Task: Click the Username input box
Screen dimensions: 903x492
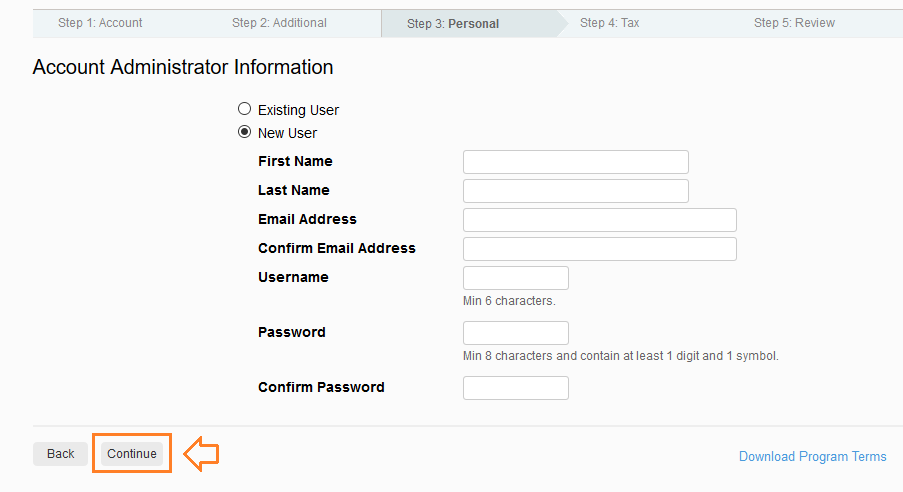Action: point(515,278)
